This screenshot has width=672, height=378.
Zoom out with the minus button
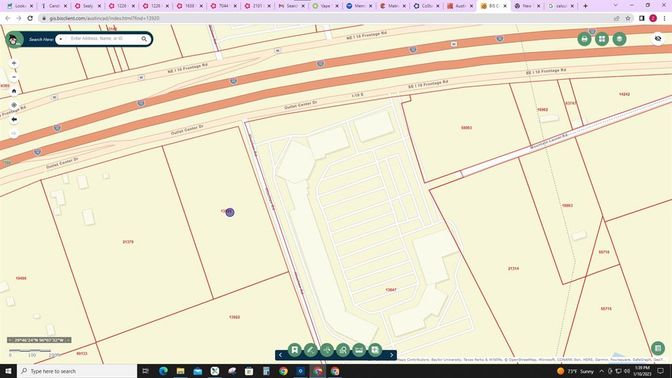point(14,77)
